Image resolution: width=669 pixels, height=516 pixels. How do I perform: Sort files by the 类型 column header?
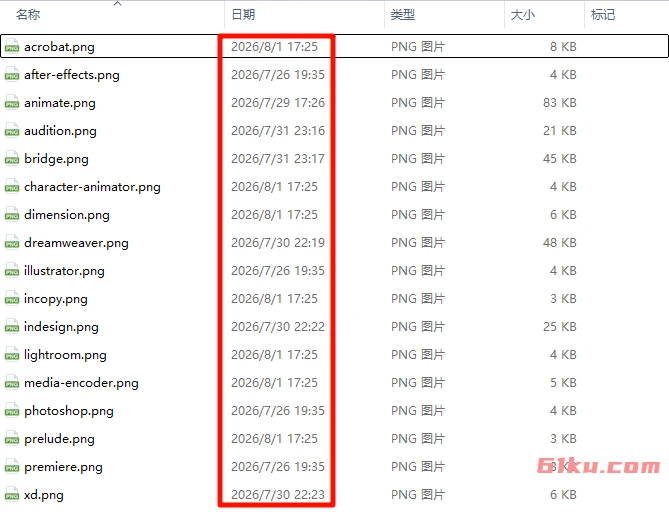pos(403,15)
